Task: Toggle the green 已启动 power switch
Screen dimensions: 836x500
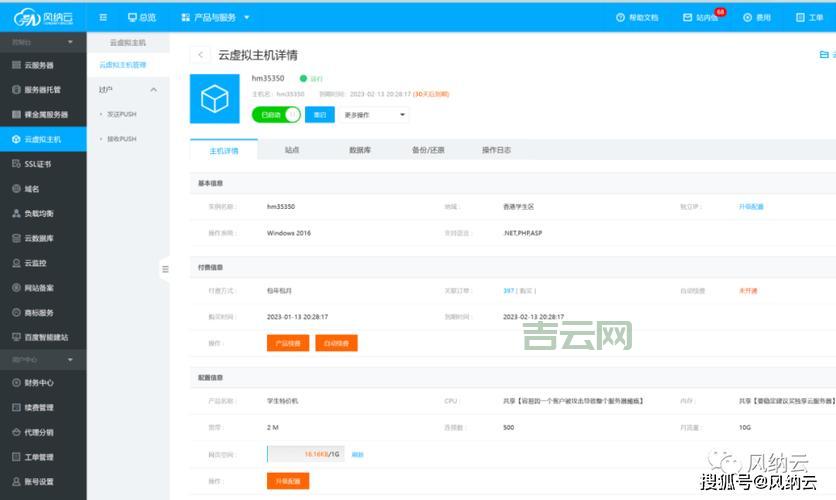Action: point(276,115)
